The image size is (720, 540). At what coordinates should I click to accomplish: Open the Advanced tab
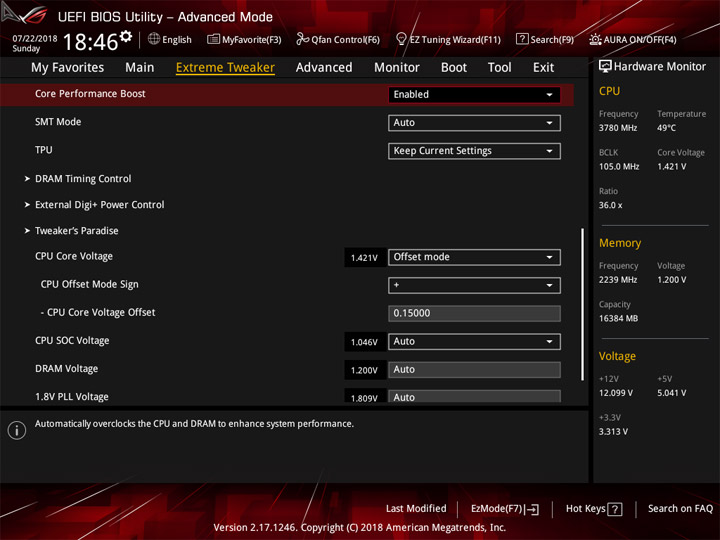click(324, 68)
